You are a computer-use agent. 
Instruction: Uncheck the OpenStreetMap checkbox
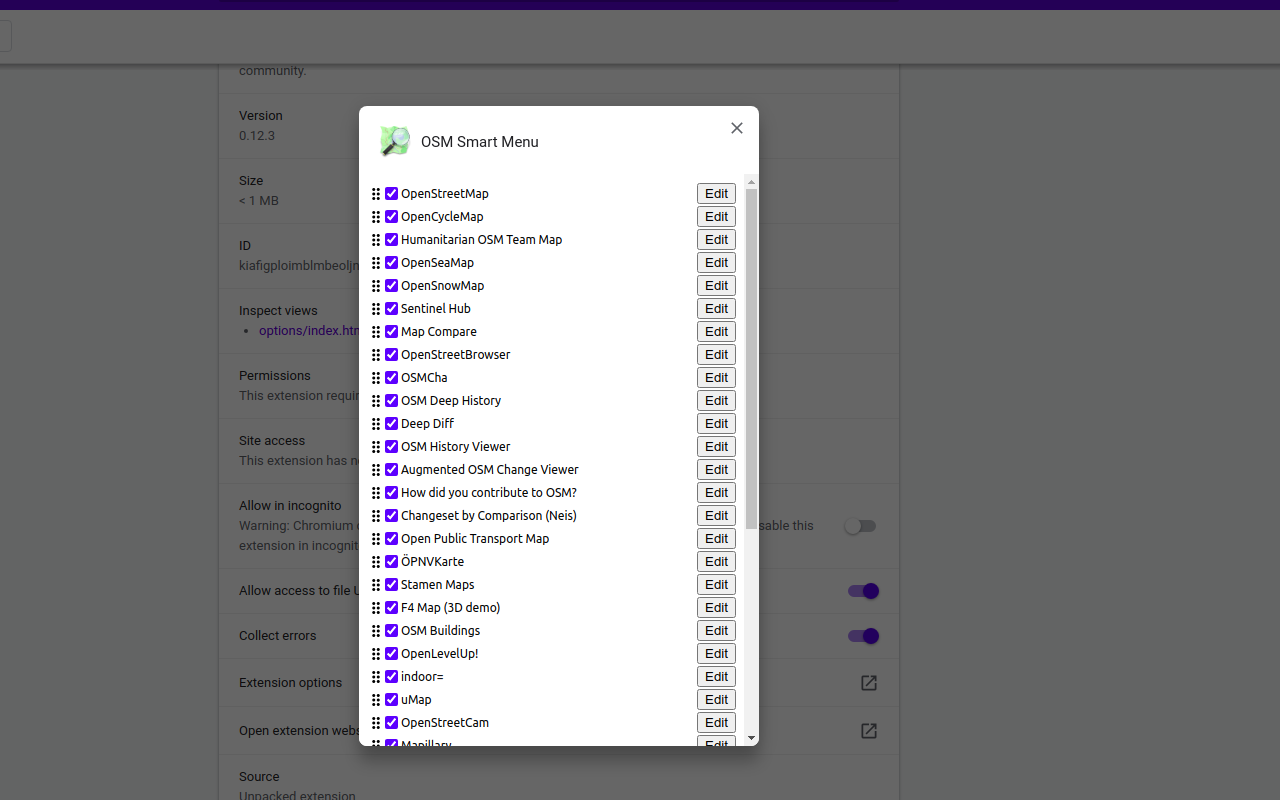point(392,193)
